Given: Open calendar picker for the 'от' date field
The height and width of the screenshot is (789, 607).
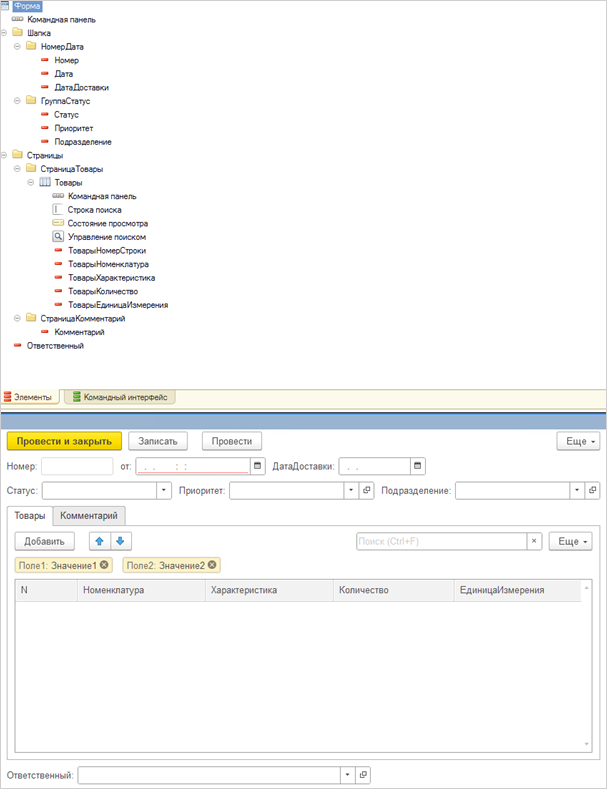Looking at the screenshot, I should click(258, 466).
